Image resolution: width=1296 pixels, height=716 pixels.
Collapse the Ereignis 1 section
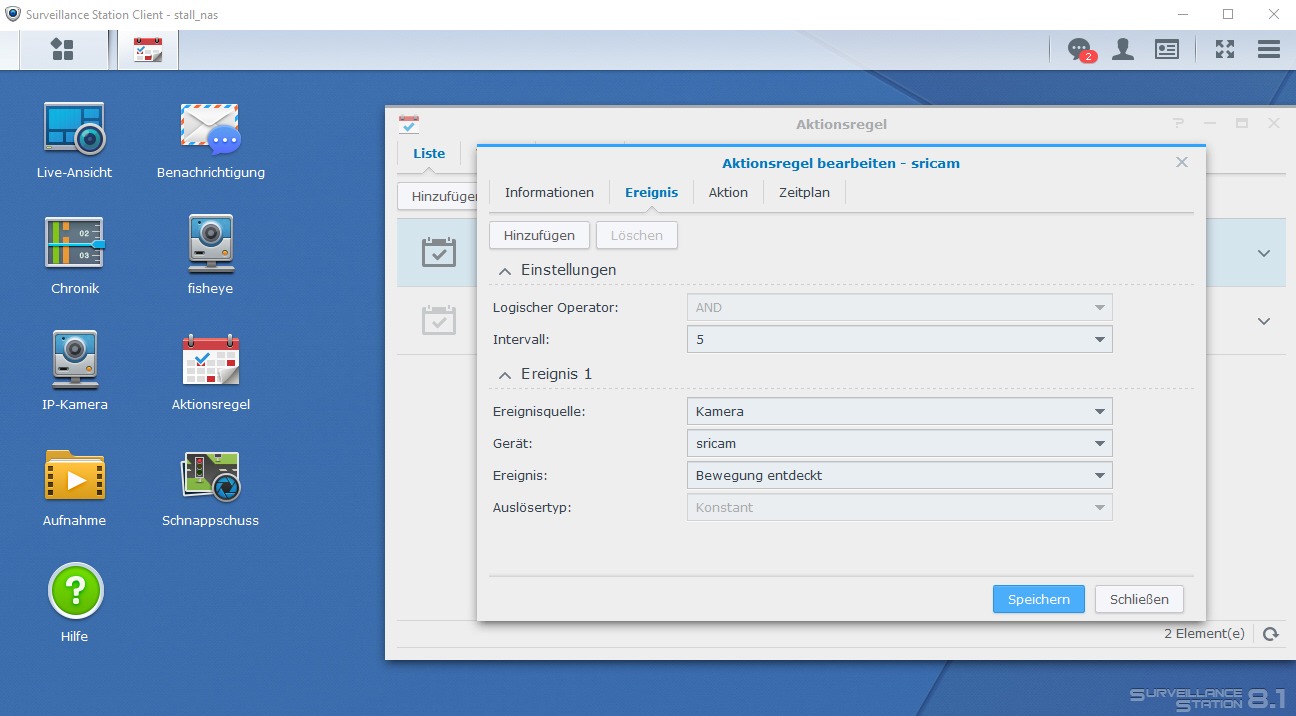coord(505,374)
